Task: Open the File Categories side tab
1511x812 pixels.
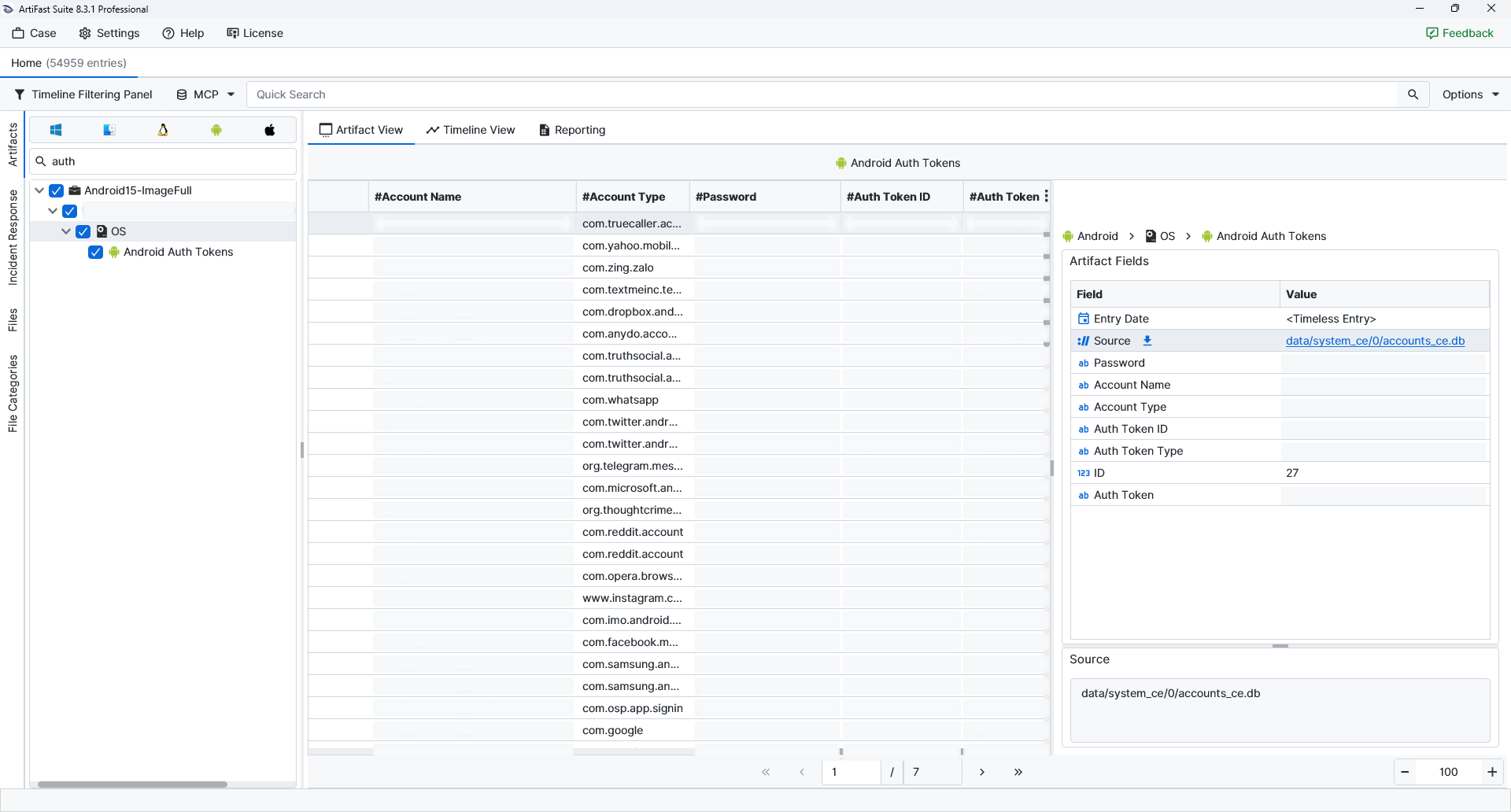Action: click(13, 393)
